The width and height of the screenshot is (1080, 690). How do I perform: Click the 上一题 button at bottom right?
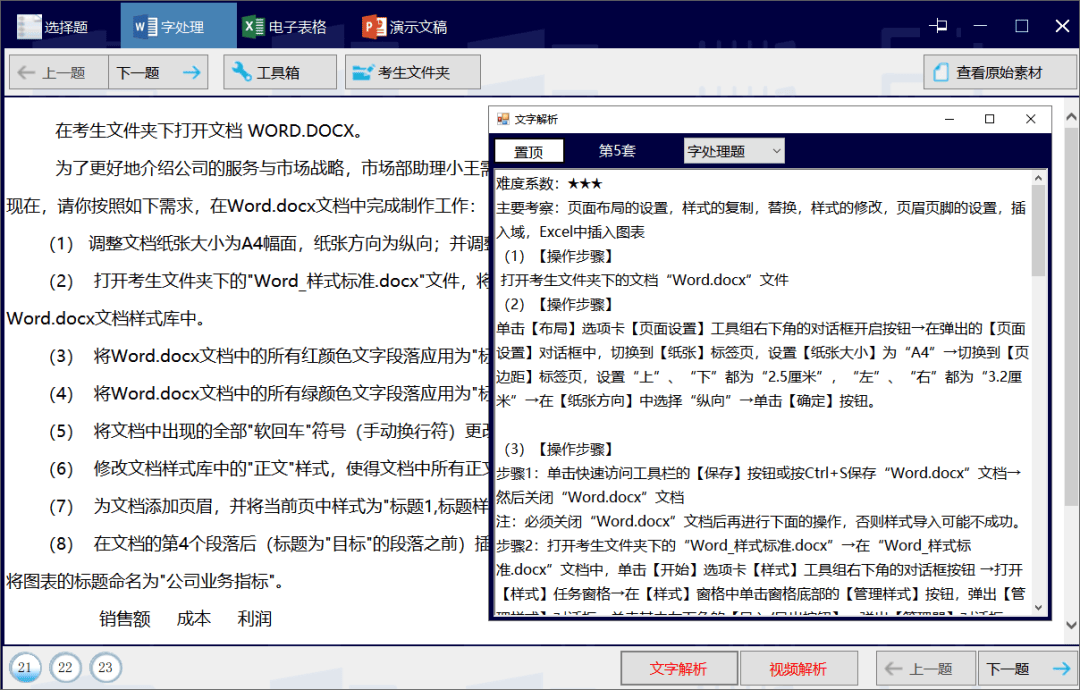(x=923, y=667)
